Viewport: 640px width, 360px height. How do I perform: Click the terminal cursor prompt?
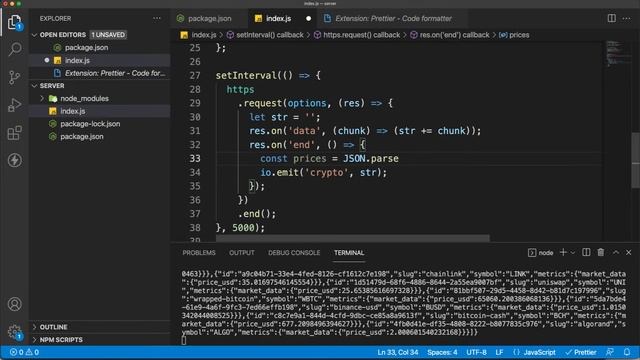184,340
